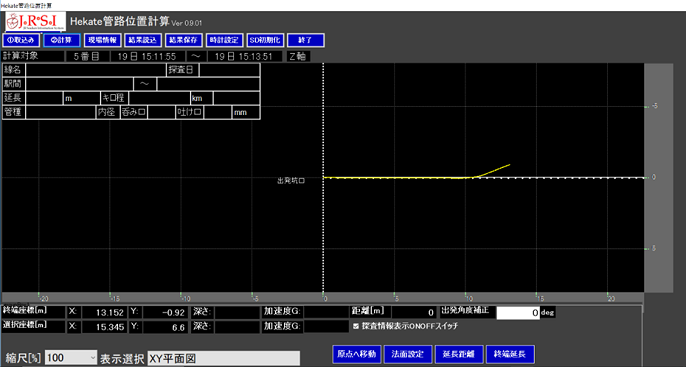Open the 表示選択 XY平面図 selector
The height and width of the screenshot is (367, 686).
[224, 358]
